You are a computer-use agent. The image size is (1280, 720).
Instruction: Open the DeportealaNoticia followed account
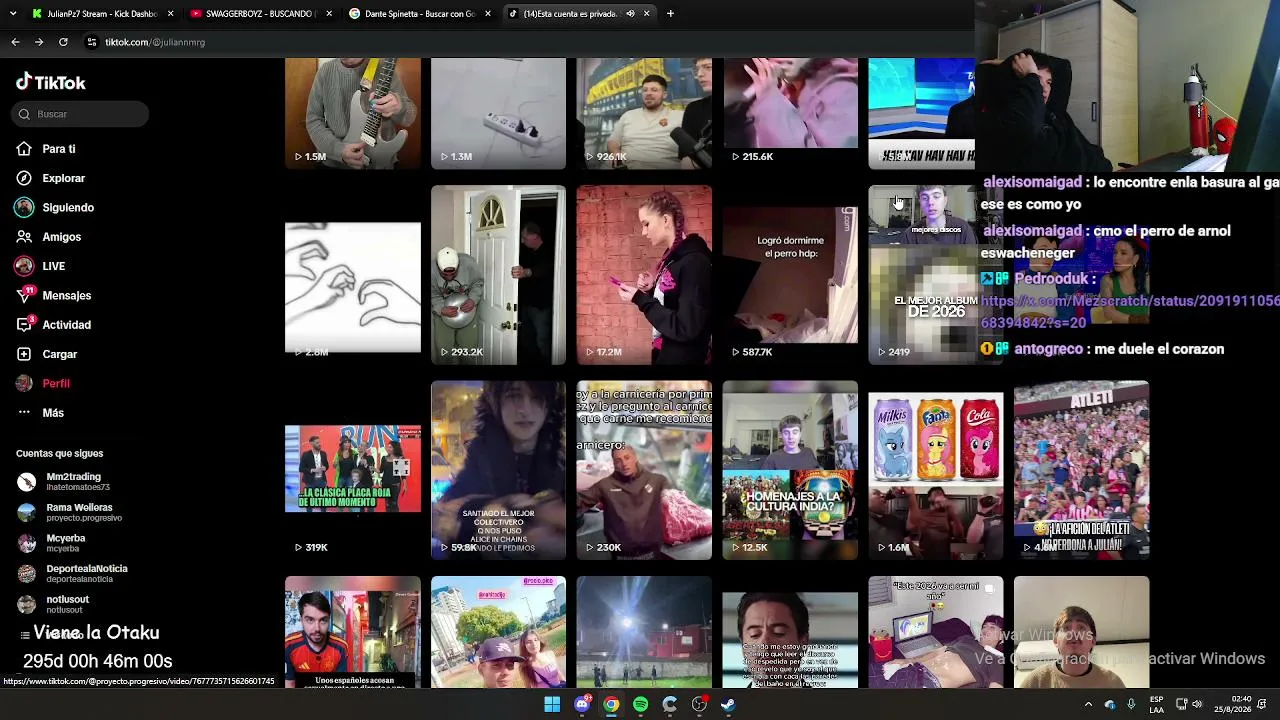(80, 573)
